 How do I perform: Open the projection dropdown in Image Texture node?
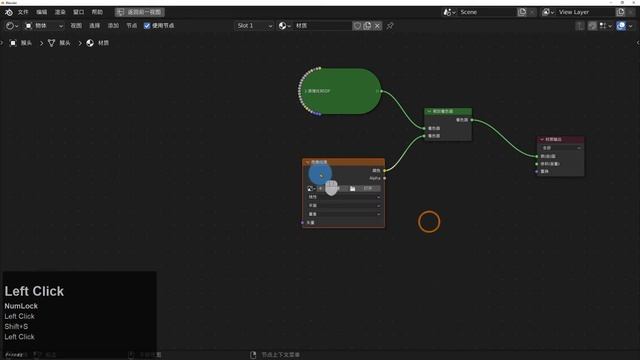tap(344, 206)
